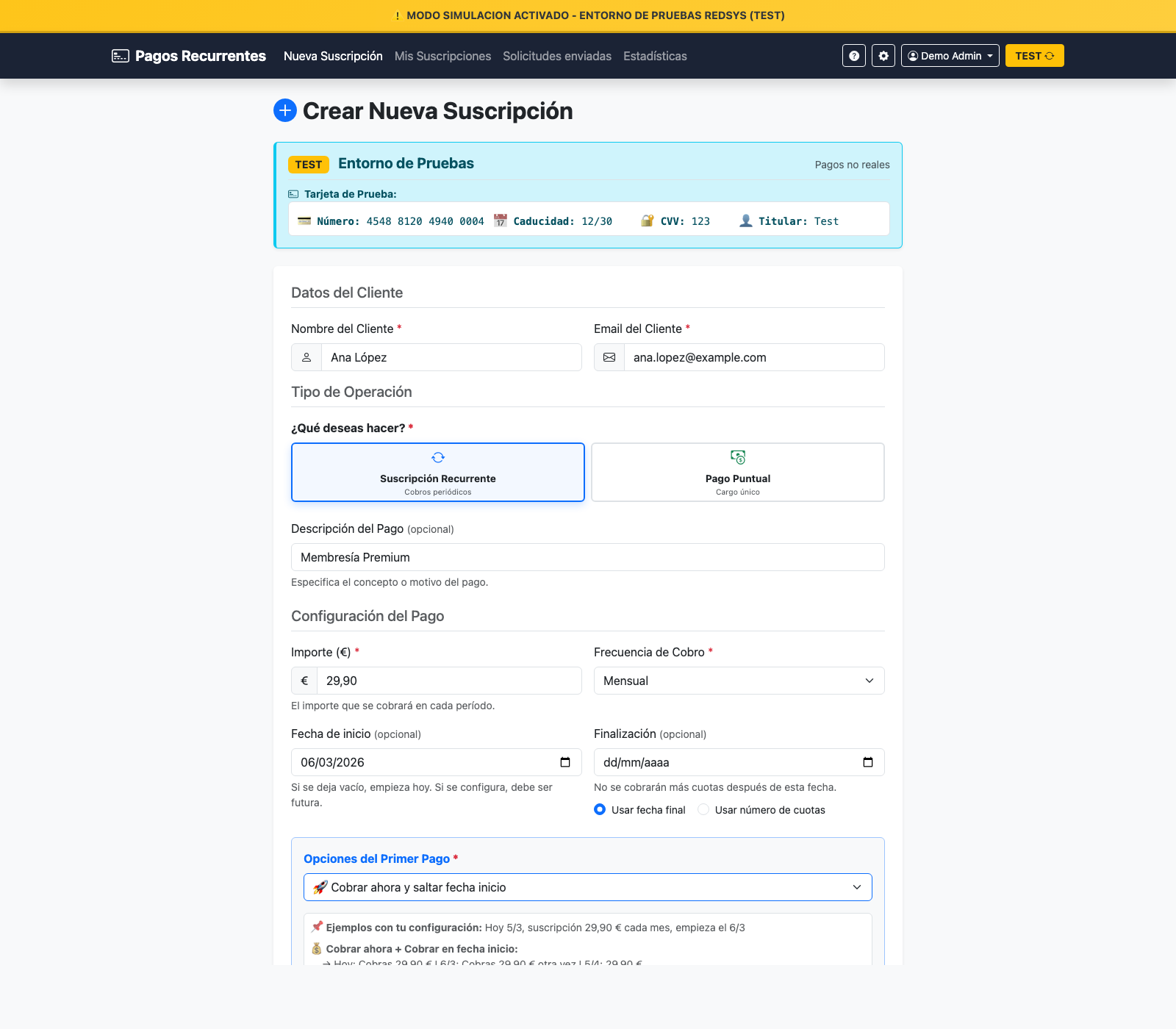
Task: Click the person icon beside Nombre del Cliente
Action: (306, 357)
